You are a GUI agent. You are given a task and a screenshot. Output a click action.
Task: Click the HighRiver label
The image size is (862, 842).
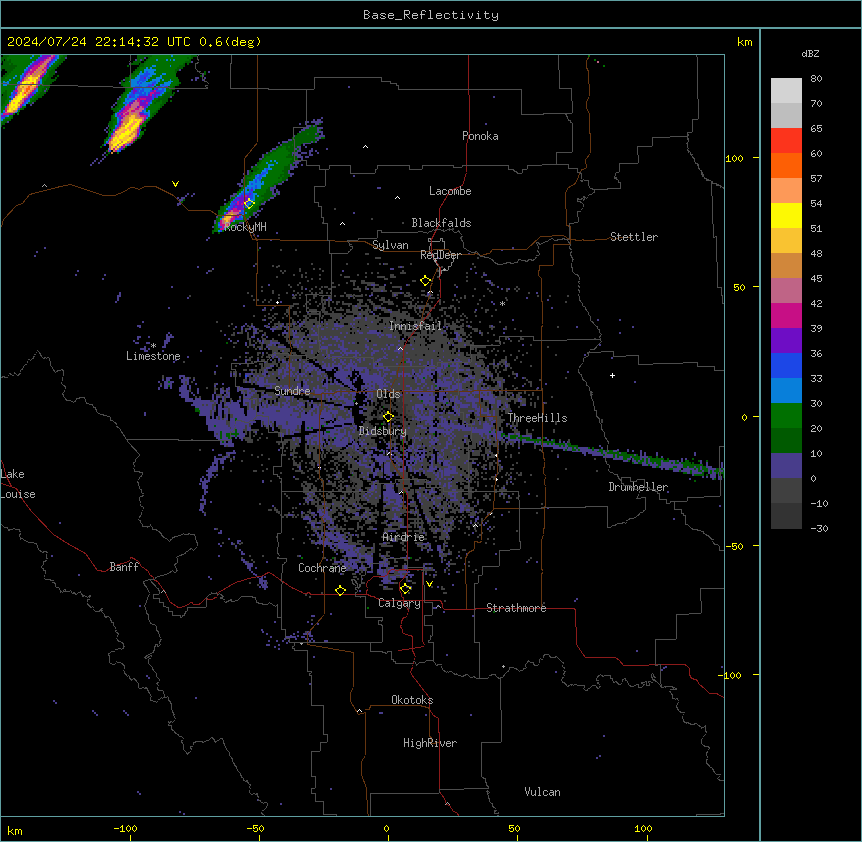pos(430,743)
